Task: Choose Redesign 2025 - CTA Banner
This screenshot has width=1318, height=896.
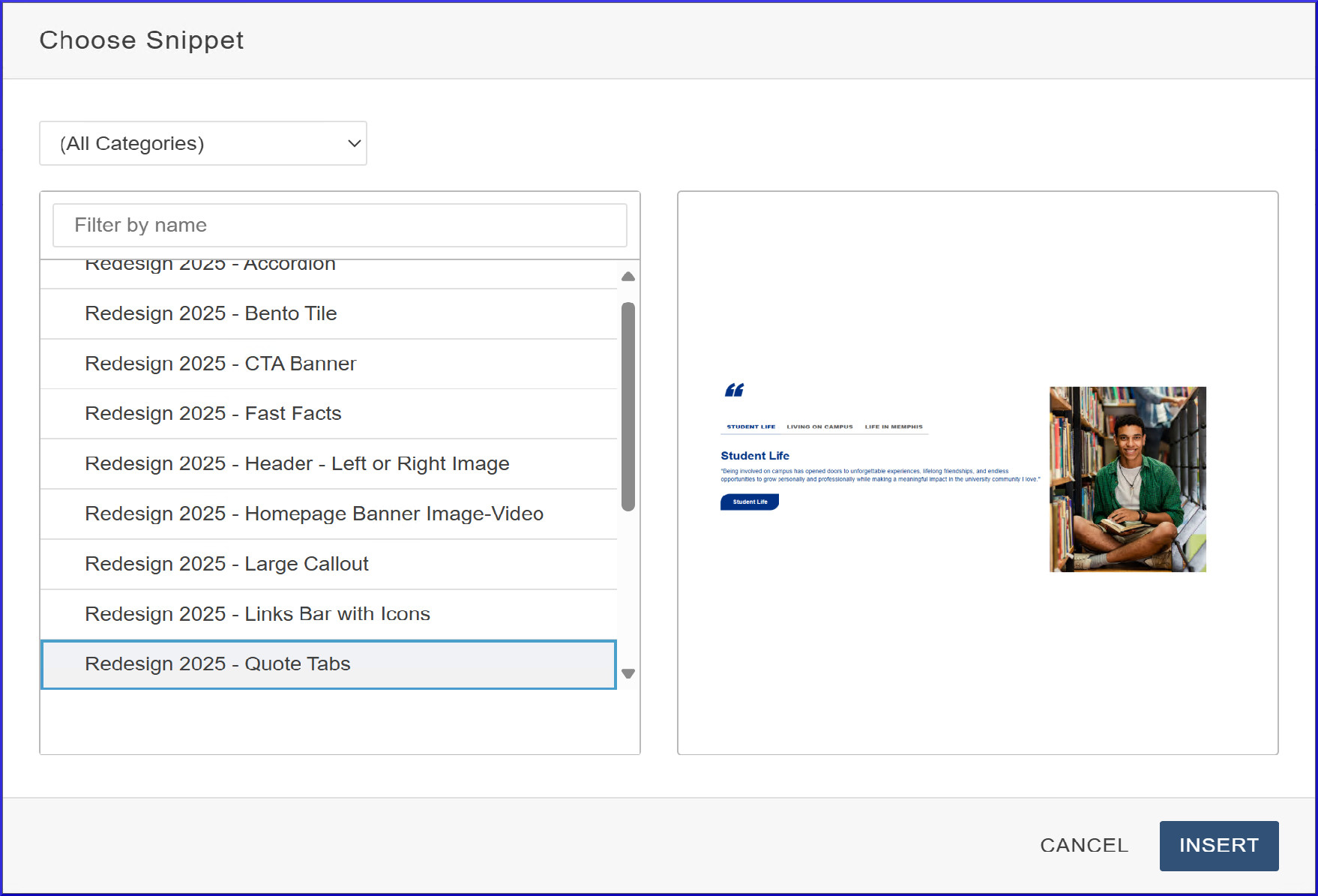Action: (x=220, y=364)
